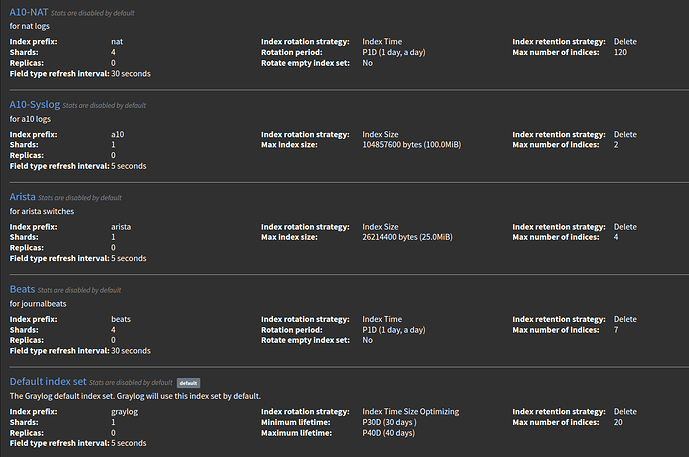Click Default index set max indices 20

pyautogui.click(x=618, y=422)
